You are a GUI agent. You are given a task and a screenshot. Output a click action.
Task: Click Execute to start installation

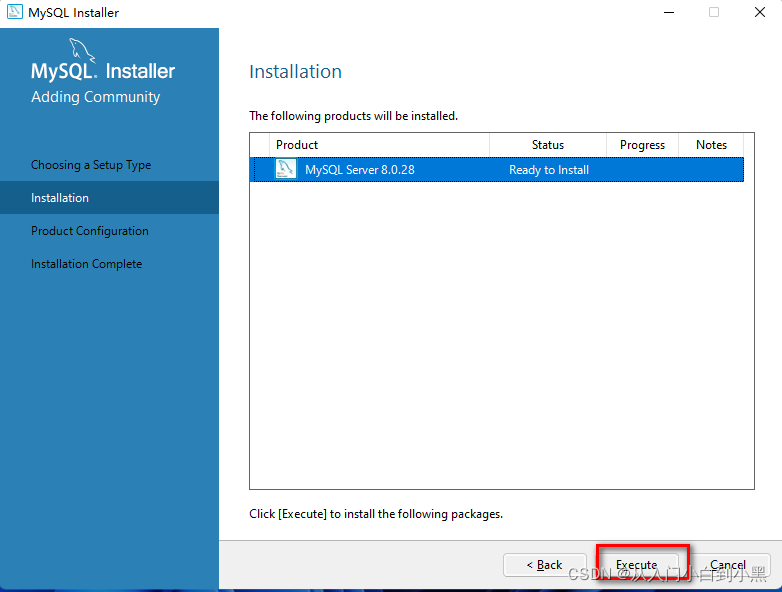pos(636,565)
